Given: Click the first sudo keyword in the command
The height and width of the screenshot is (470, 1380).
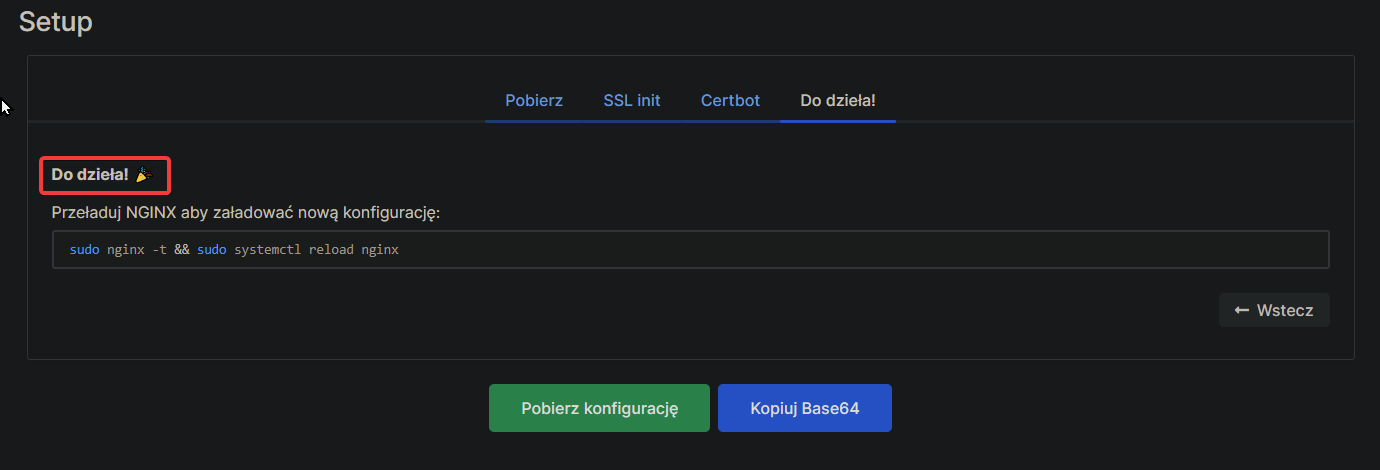Looking at the screenshot, I should [x=84, y=250].
